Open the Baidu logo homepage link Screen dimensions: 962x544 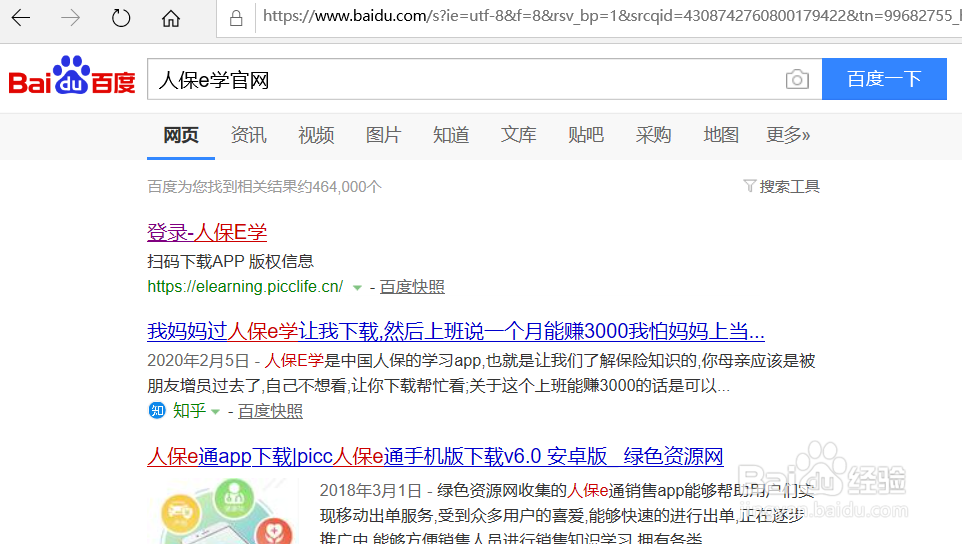coord(72,75)
